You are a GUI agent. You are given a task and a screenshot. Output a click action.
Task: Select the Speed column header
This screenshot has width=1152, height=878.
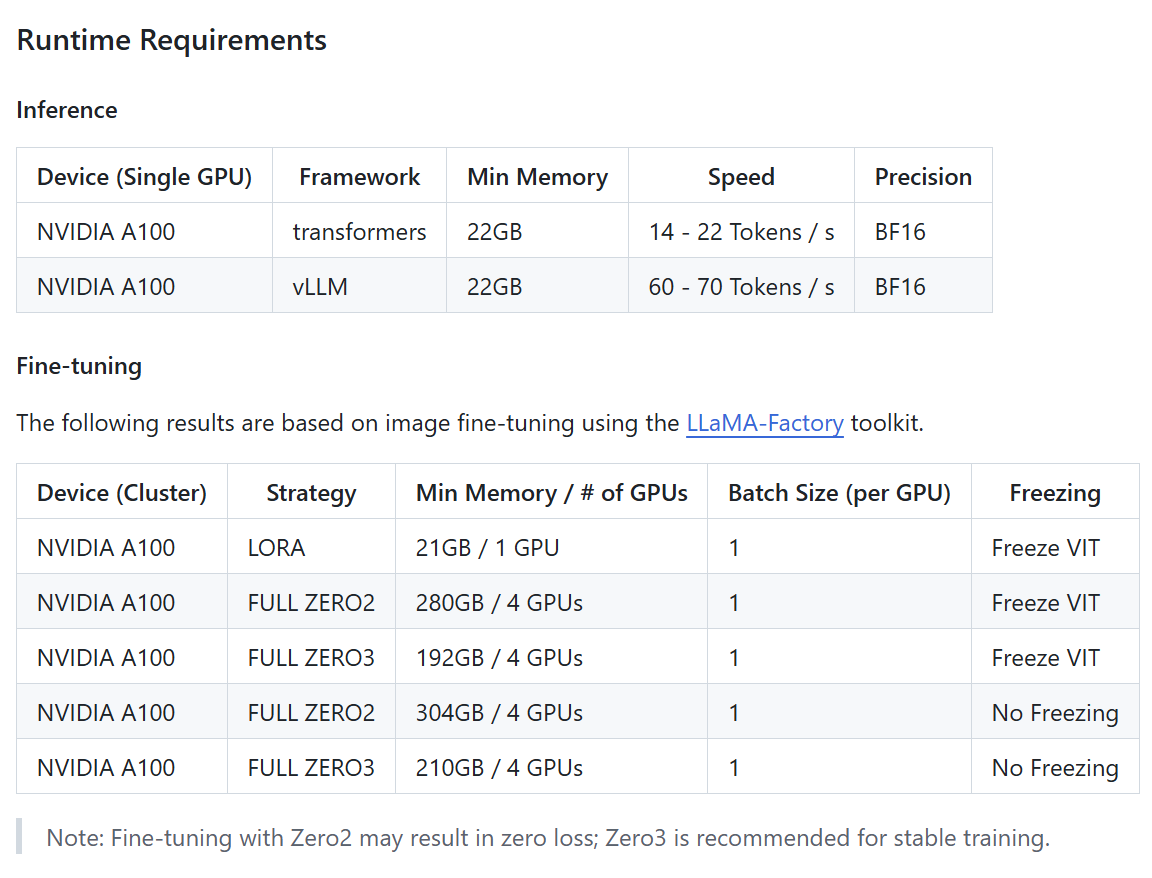pyautogui.click(x=741, y=176)
